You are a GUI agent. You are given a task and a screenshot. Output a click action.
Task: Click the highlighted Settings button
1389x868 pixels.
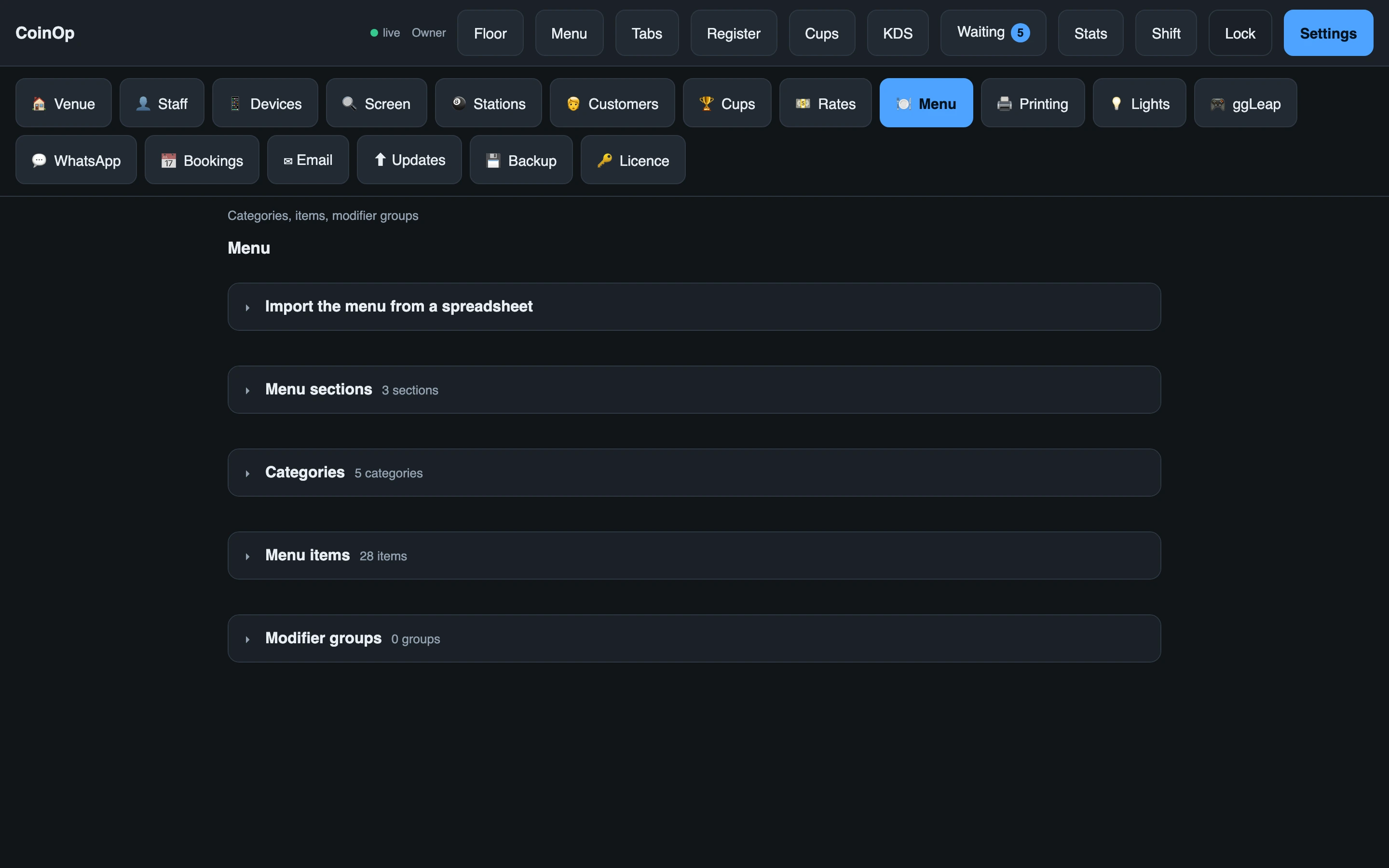(1328, 33)
